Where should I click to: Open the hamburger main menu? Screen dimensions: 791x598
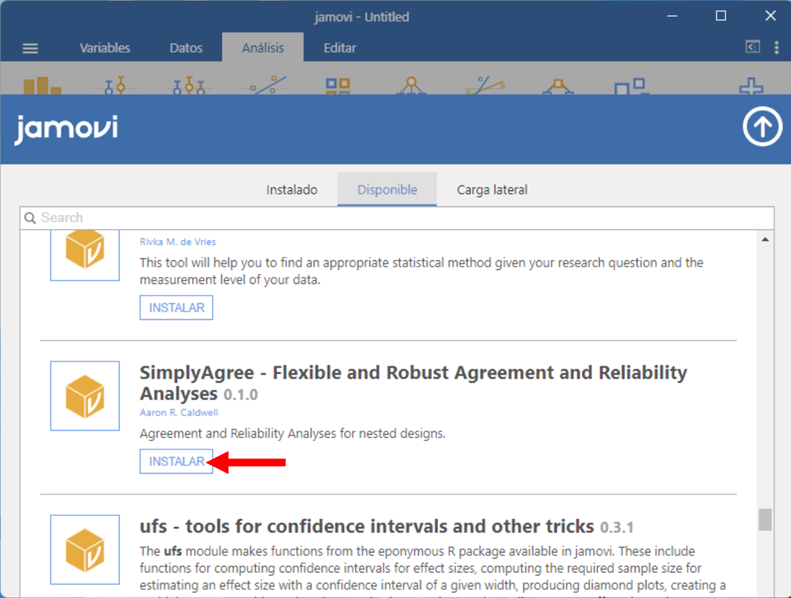click(x=30, y=48)
